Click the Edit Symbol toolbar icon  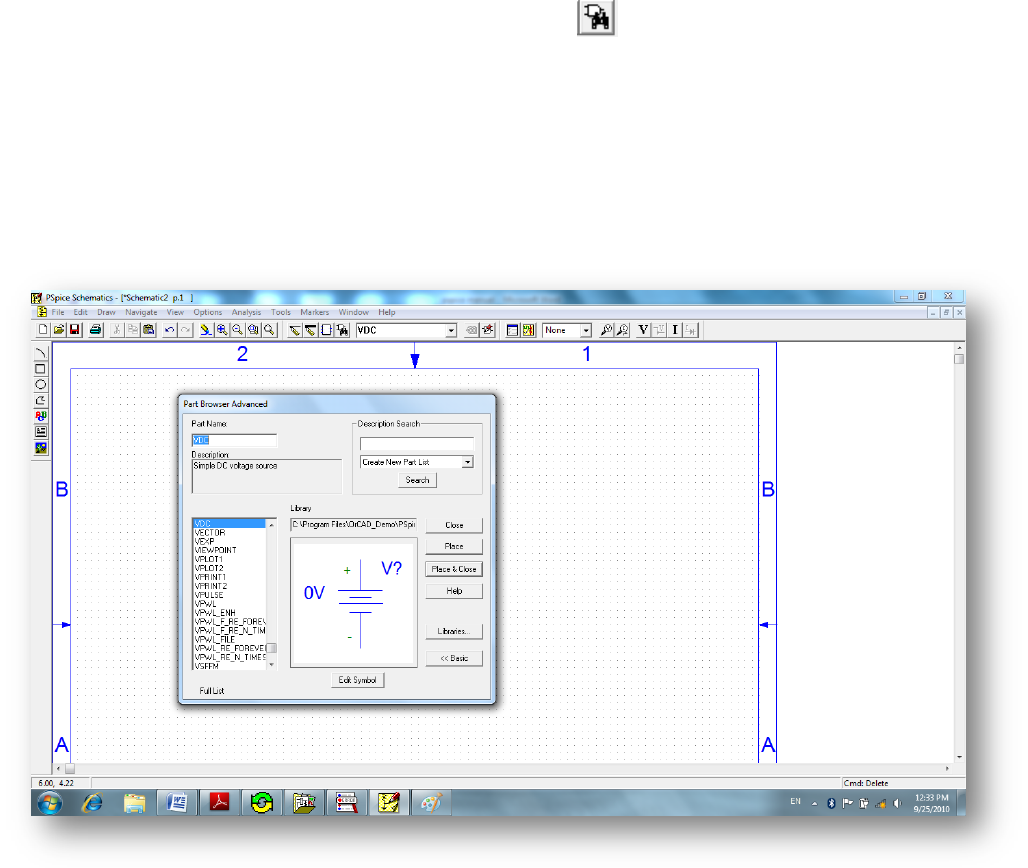point(487,330)
